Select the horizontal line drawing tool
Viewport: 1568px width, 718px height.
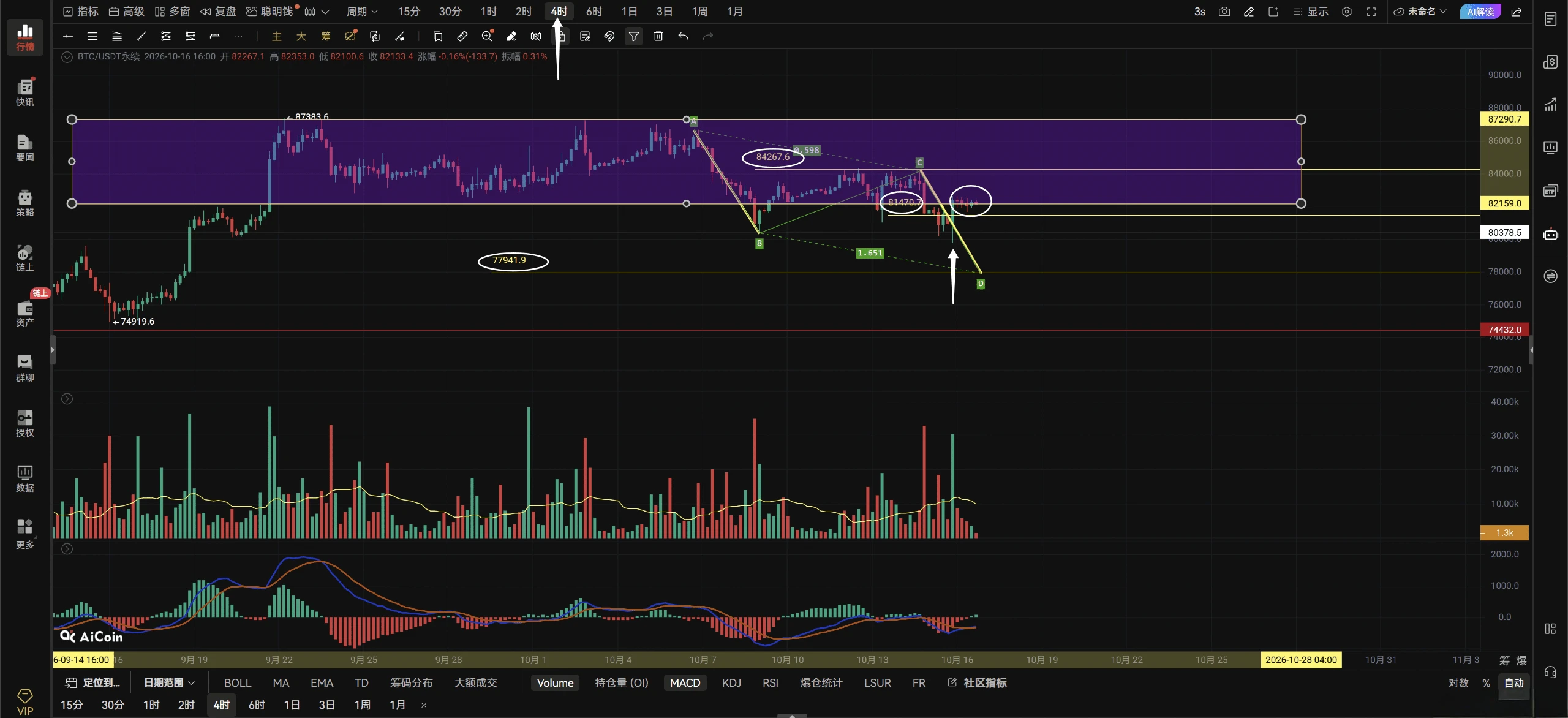pos(68,36)
